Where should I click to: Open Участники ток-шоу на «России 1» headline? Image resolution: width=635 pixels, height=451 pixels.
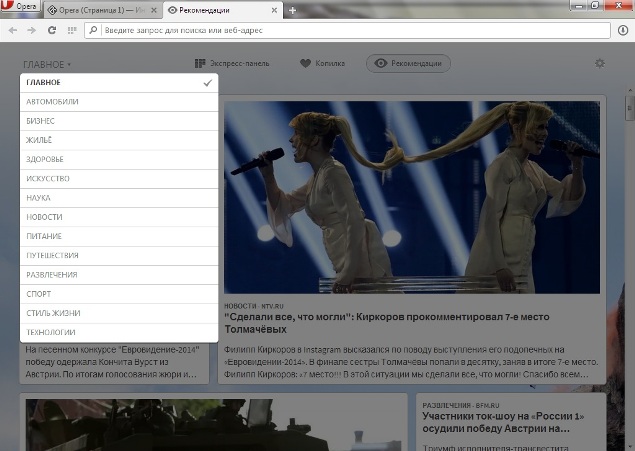(503, 422)
